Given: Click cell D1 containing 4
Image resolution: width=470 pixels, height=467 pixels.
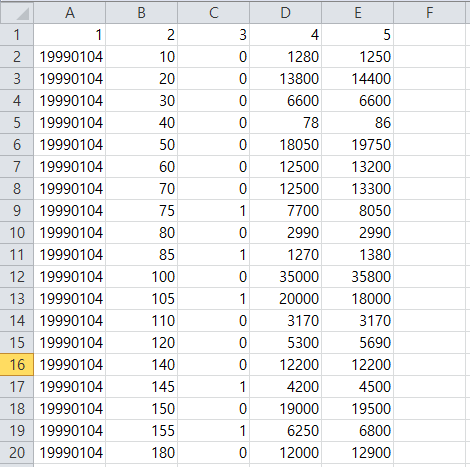Looking at the screenshot, I should pos(286,35).
